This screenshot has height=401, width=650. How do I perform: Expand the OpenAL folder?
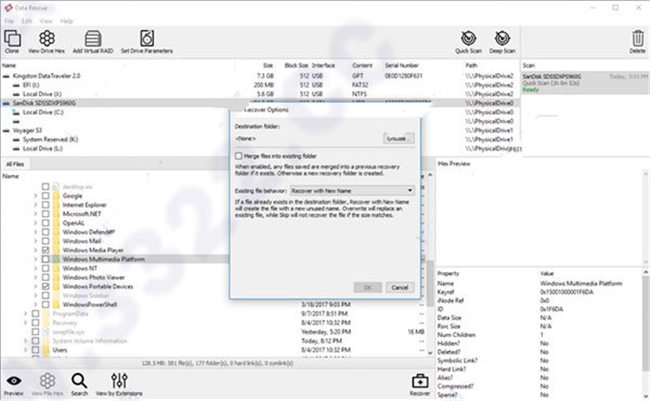tap(36, 223)
